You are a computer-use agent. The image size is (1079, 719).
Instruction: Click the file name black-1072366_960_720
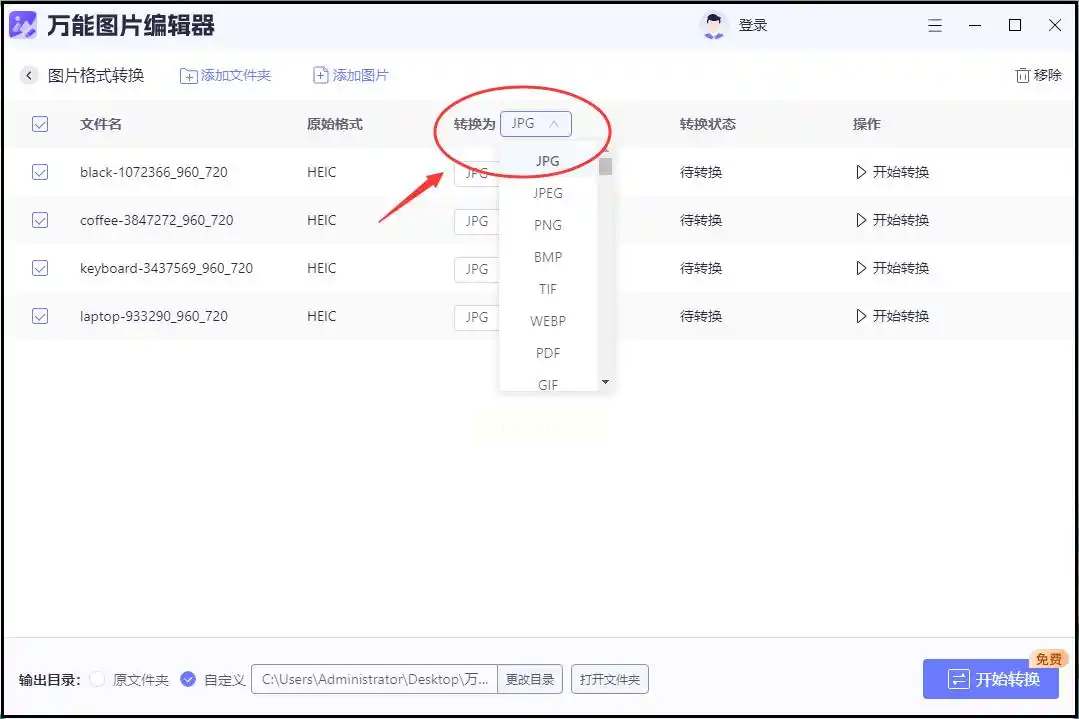[x=153, y=172]
